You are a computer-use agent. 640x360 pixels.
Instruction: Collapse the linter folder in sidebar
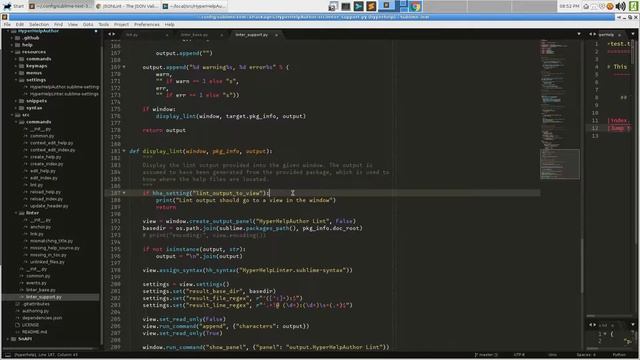(x=16, y=213)
